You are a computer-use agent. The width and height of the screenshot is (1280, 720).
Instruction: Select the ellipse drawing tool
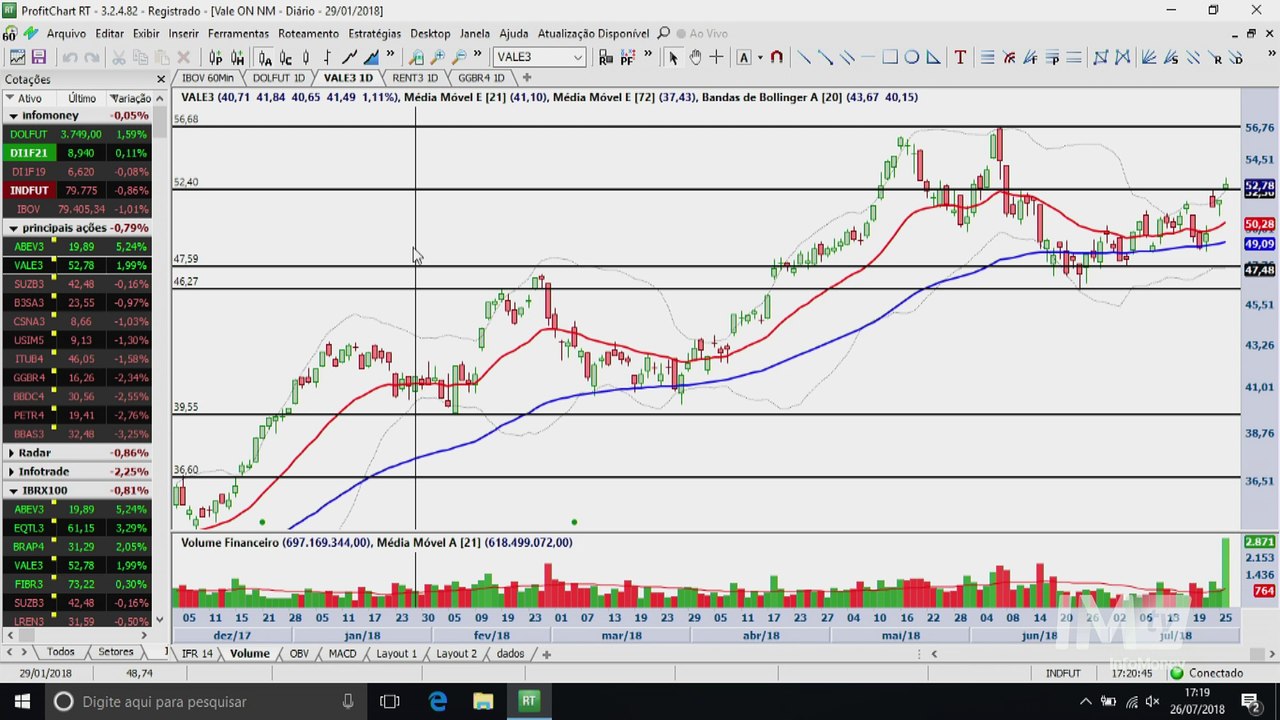click(x=911, y=57)
